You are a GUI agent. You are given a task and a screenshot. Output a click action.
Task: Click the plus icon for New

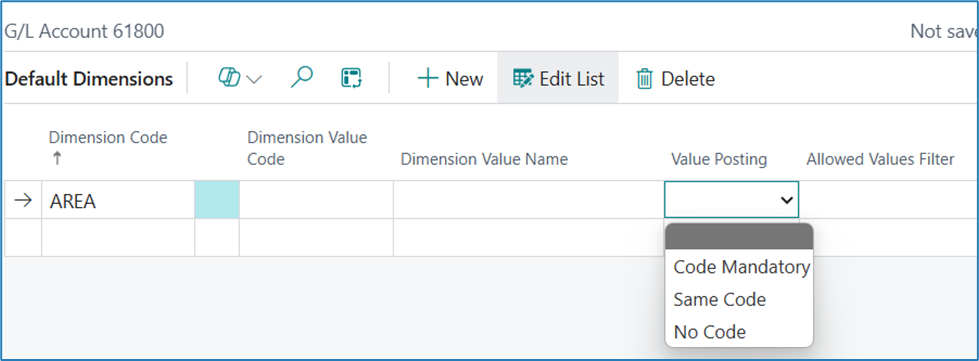[428, 79]
